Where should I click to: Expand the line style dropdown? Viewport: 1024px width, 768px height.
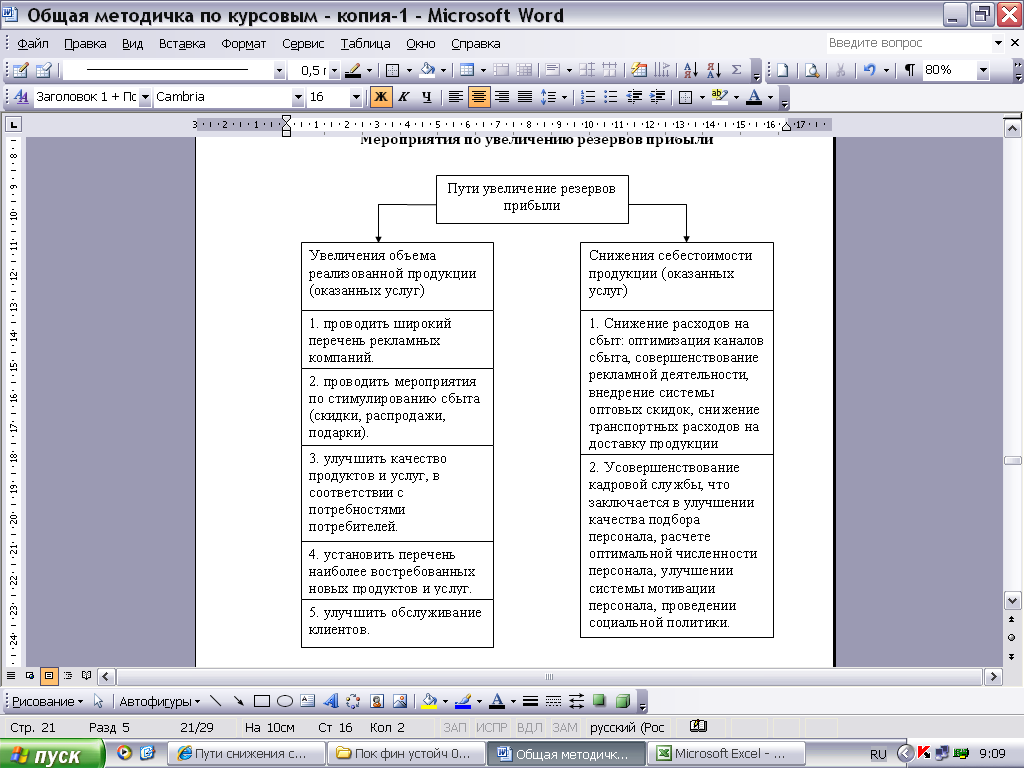click(279, 70)
